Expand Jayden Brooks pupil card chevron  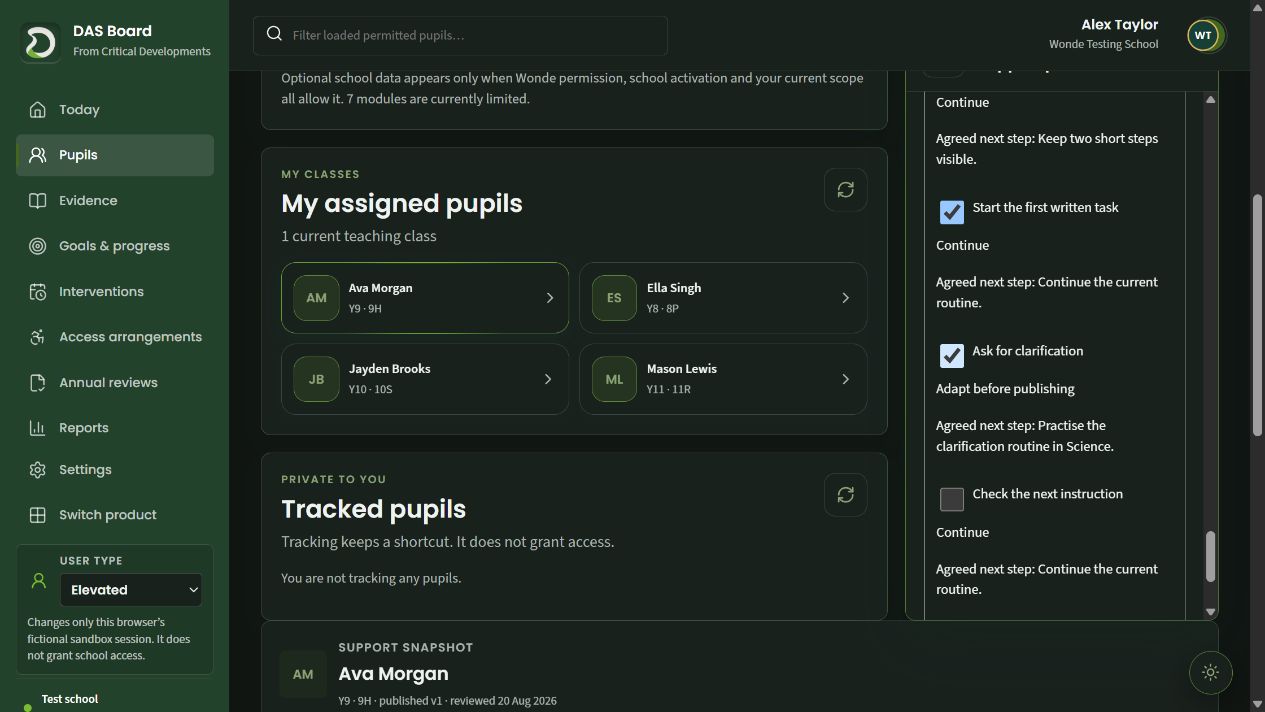click(x=548, y=379)
